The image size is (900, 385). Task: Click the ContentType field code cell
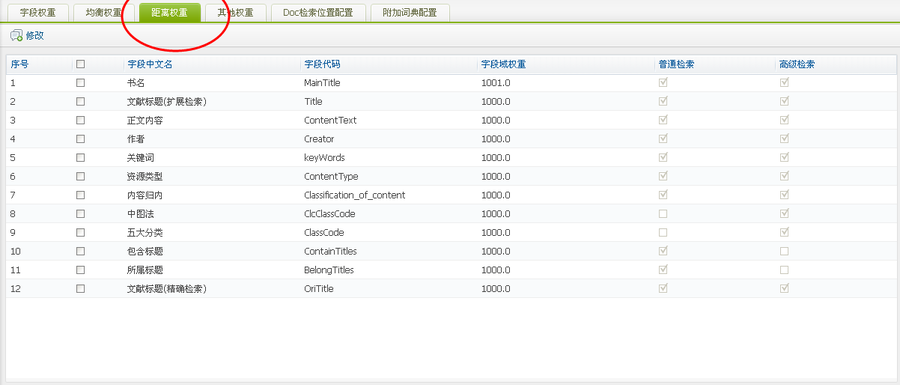tap(331, 176)
